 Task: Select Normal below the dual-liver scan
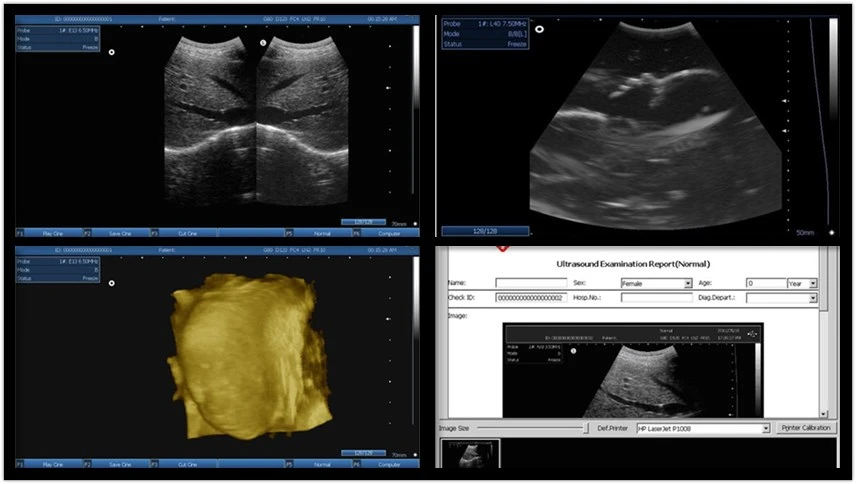click(x=321, y=233)
